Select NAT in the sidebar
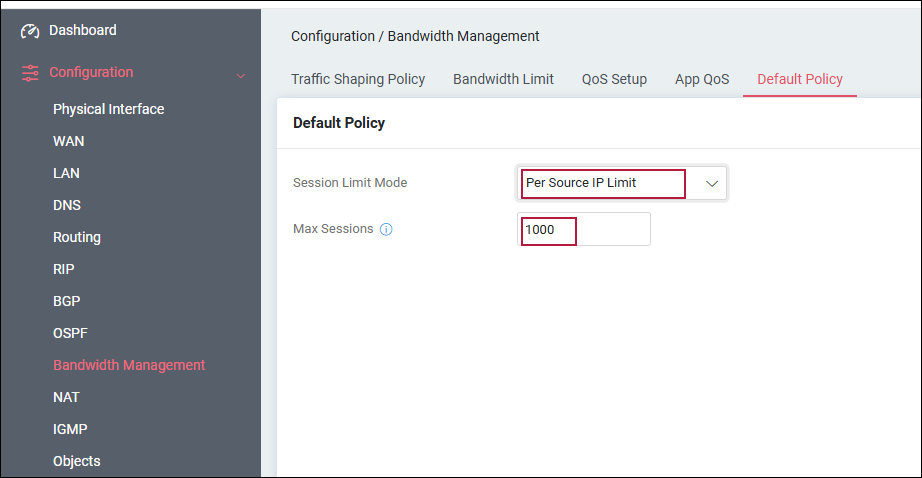 66,397
